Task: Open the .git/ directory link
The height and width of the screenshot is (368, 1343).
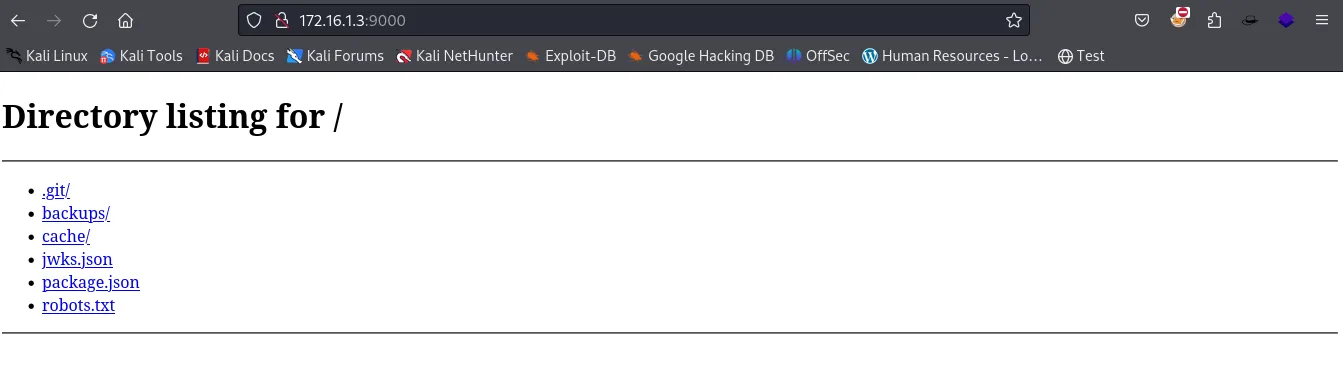Action: pos(56,190)
